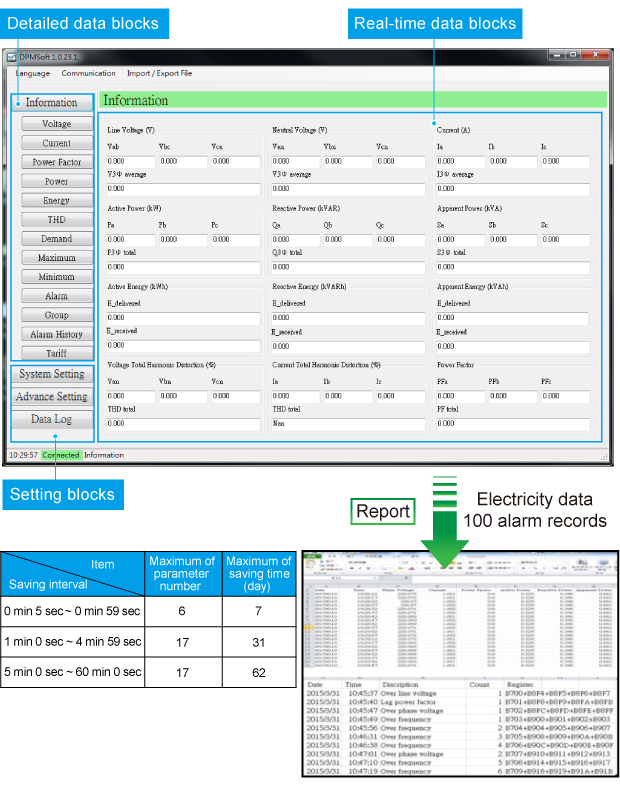
Task: Show the Power Factor data page
Action: click(x=56, y=162)
